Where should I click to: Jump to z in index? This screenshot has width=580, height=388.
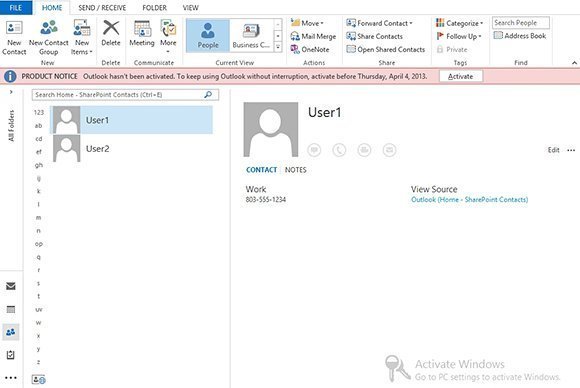38,362
